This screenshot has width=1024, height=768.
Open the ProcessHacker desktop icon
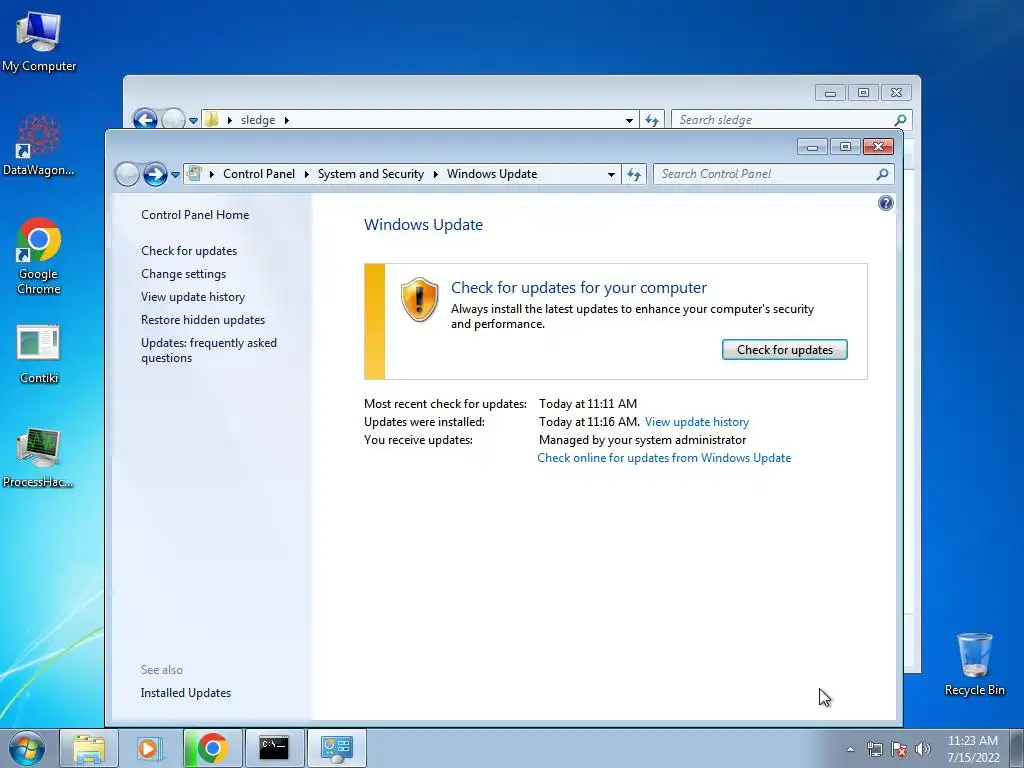(x=39, y=457)
